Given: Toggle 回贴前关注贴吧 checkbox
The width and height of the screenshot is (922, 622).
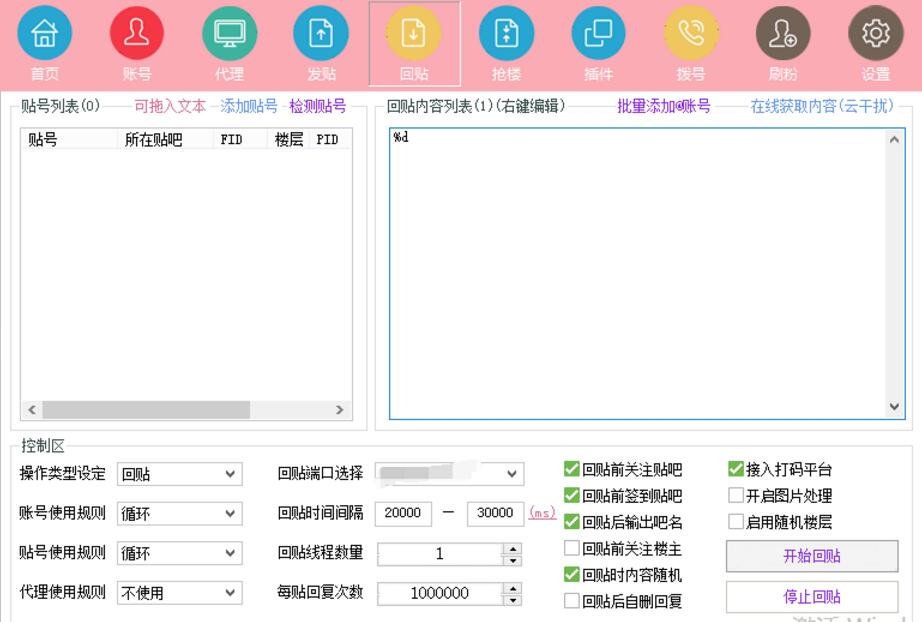Looking at the screenshot, I should [x=572, y=469].
